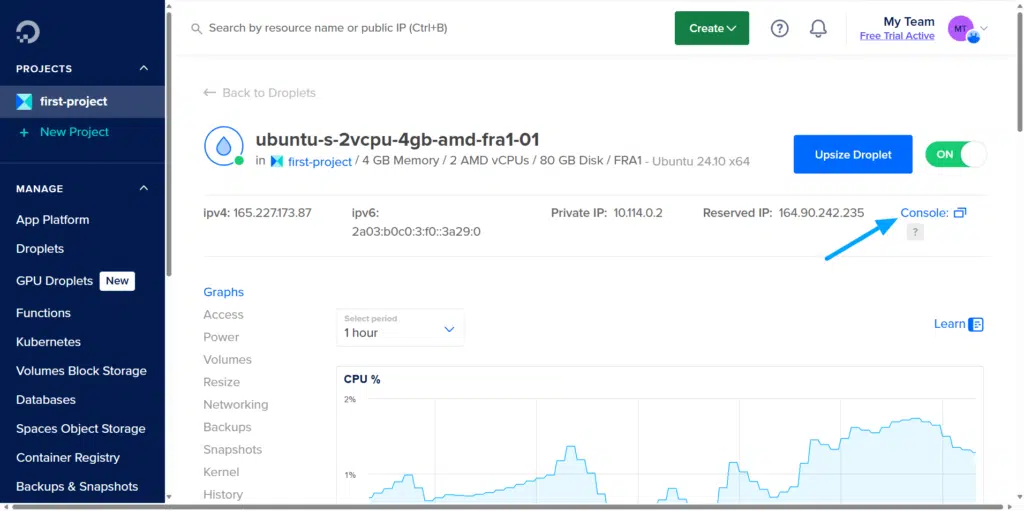The width and height of the screenshot is (1024, 511).
Task: Go Back to Droplets link
Action: pyautogui.click(x=259, y=93)
